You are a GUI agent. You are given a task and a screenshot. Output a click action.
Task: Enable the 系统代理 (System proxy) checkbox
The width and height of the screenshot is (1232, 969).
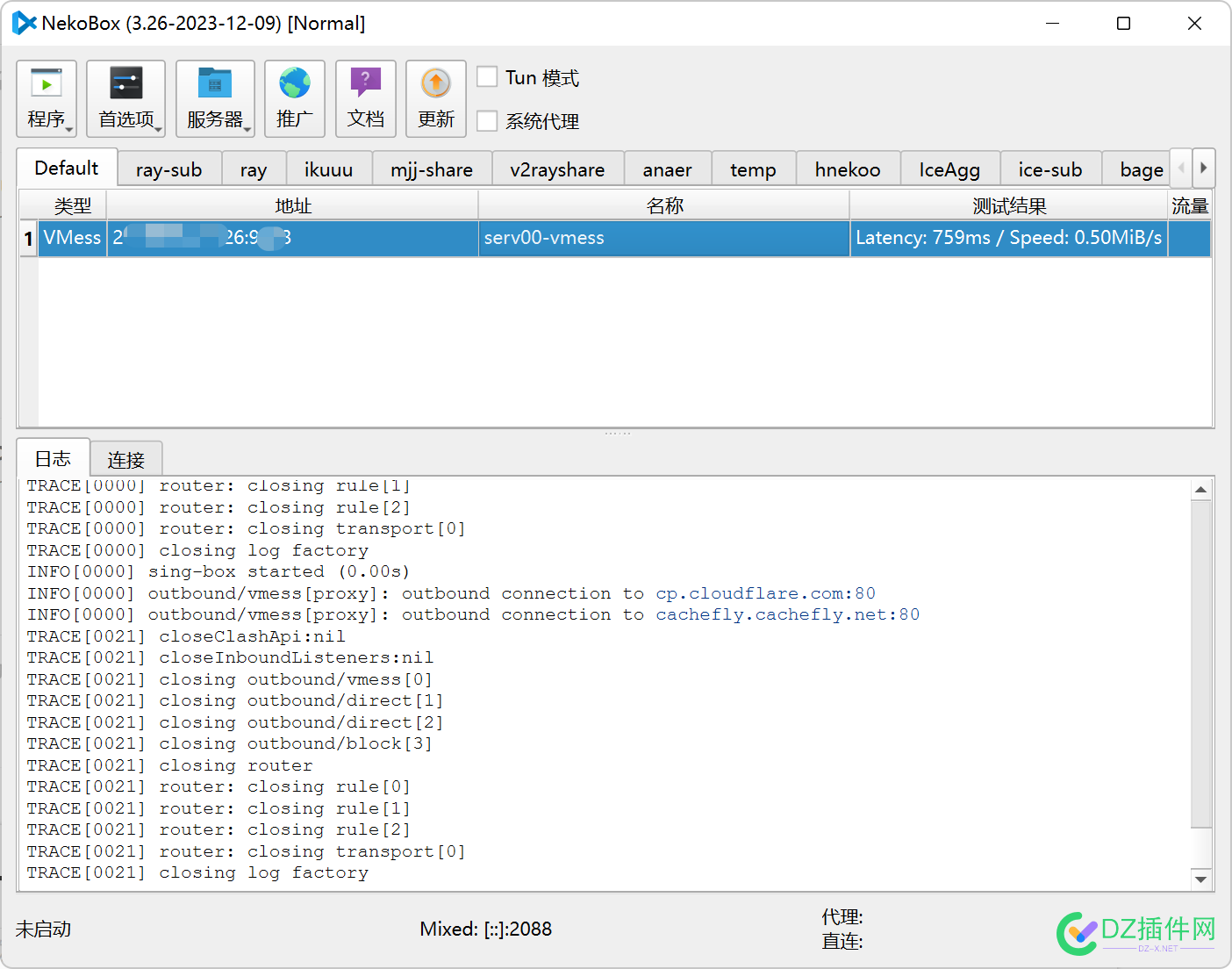487,121
